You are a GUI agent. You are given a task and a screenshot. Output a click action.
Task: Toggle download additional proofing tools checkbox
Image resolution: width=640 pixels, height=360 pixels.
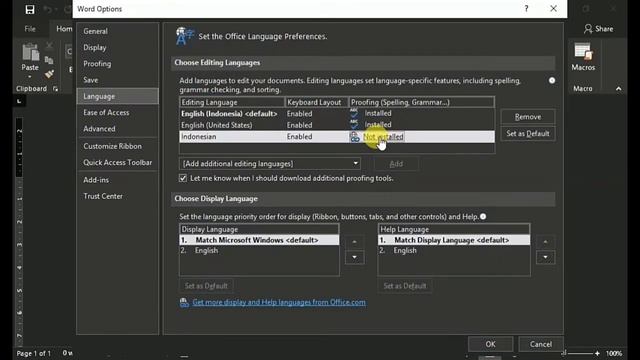click(x=183, y=178)
